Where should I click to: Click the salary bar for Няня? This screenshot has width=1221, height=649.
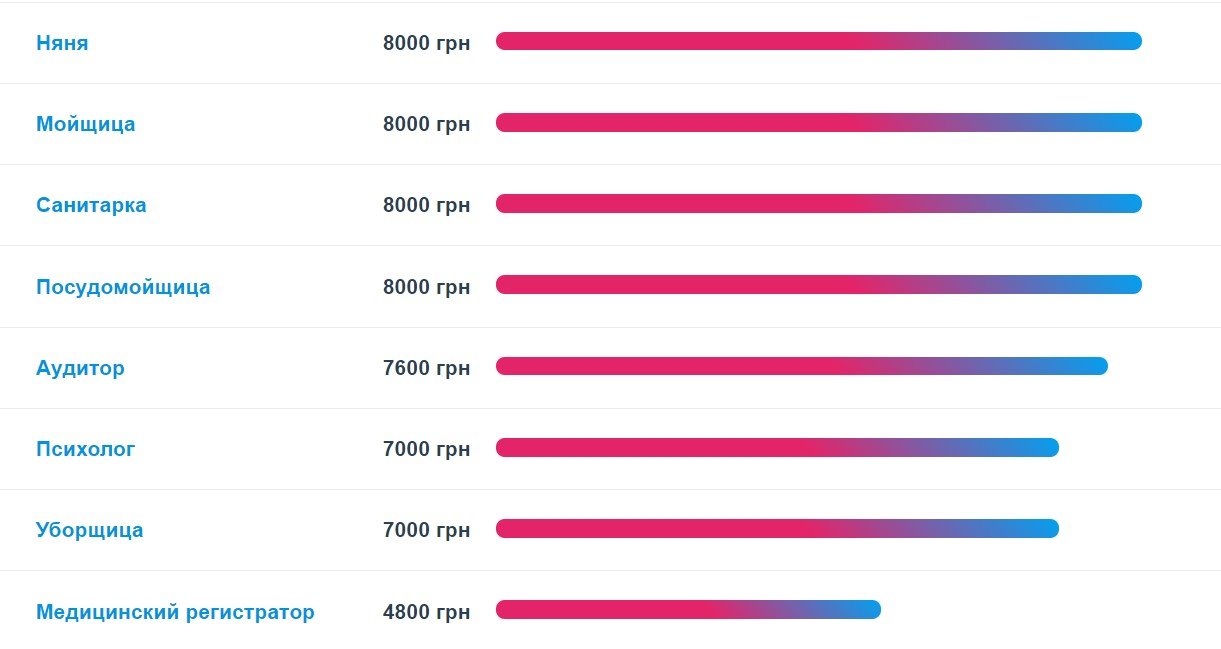818,41
